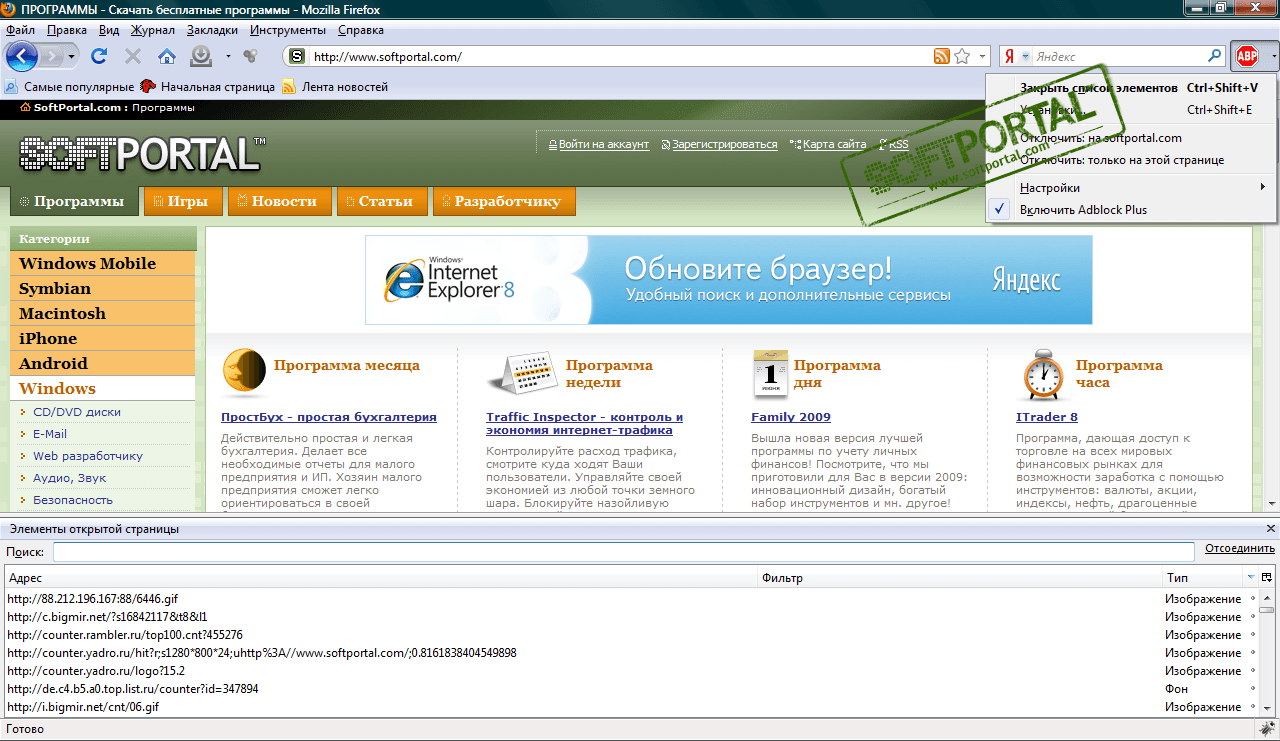Click the Stop loading X button
The width and height of the screenshot is (1280, 741).
coord(133,56)
